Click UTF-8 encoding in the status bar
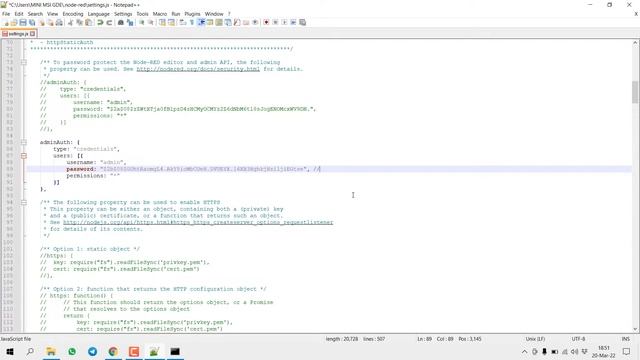Screen dimensions: 640x360 pos(578,339)
